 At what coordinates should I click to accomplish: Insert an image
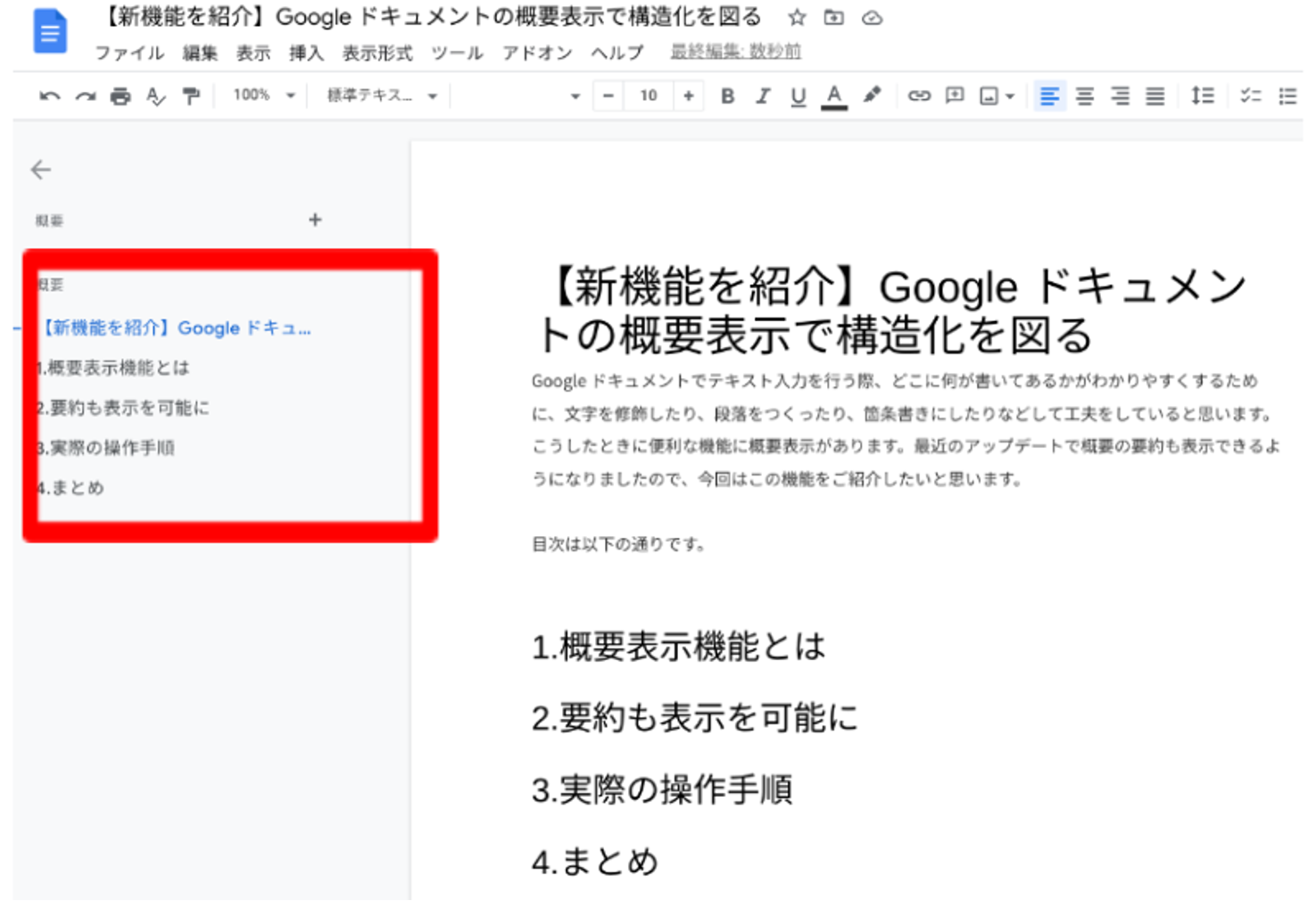coord(989,95)
